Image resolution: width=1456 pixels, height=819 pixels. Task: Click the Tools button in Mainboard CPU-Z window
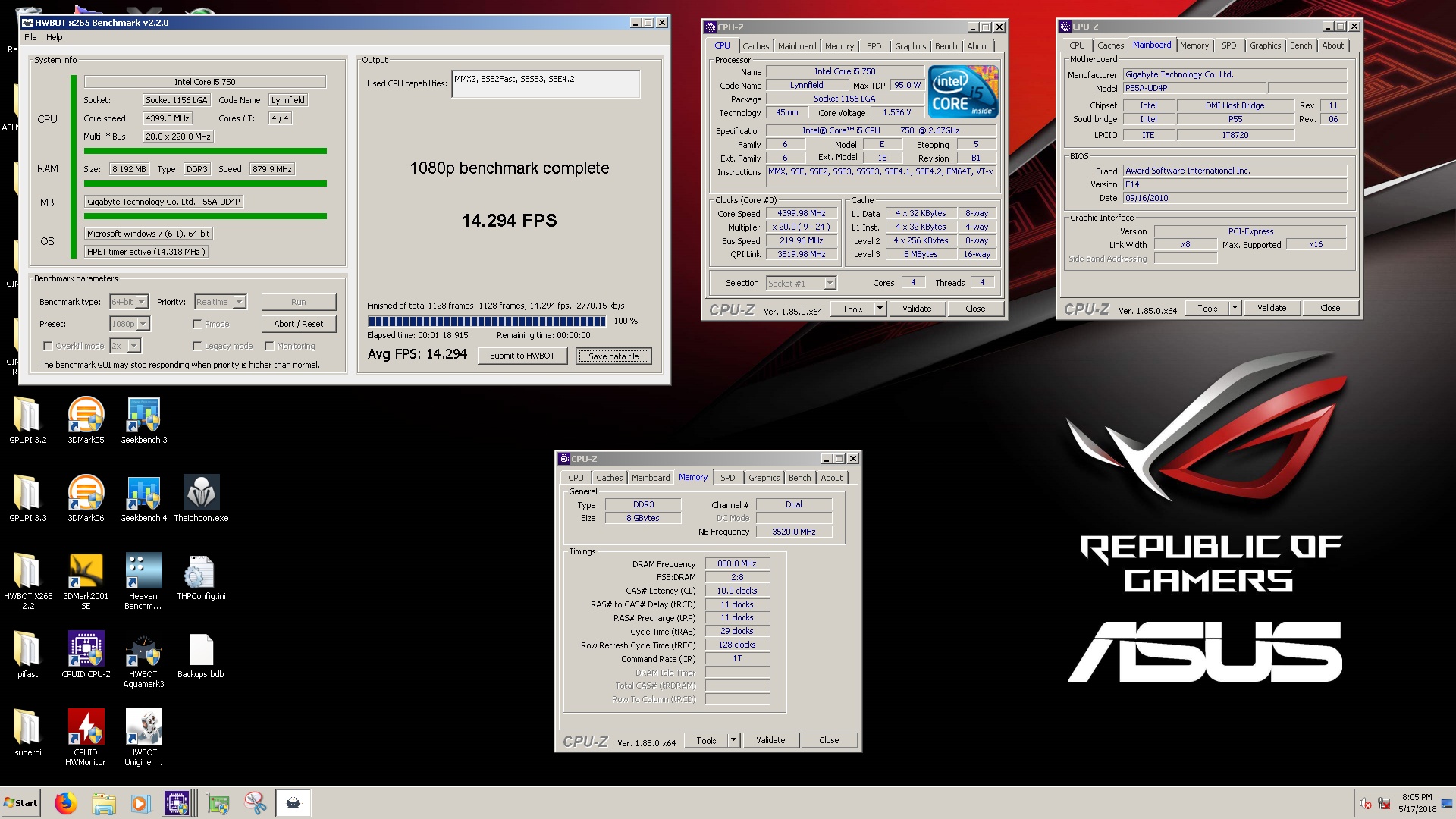[1207, 308]
